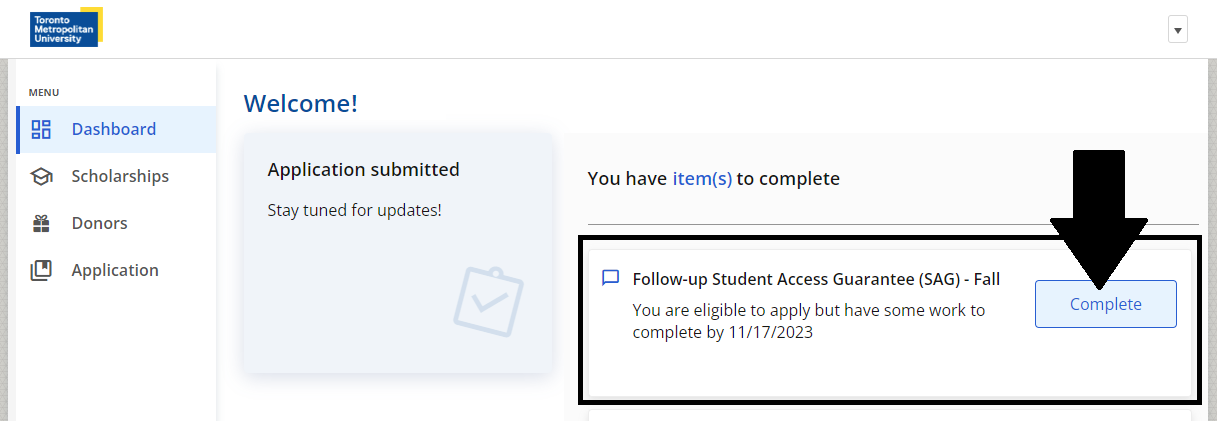Click the "Stay tuned for updates!" text

click(x=354, y=211)
